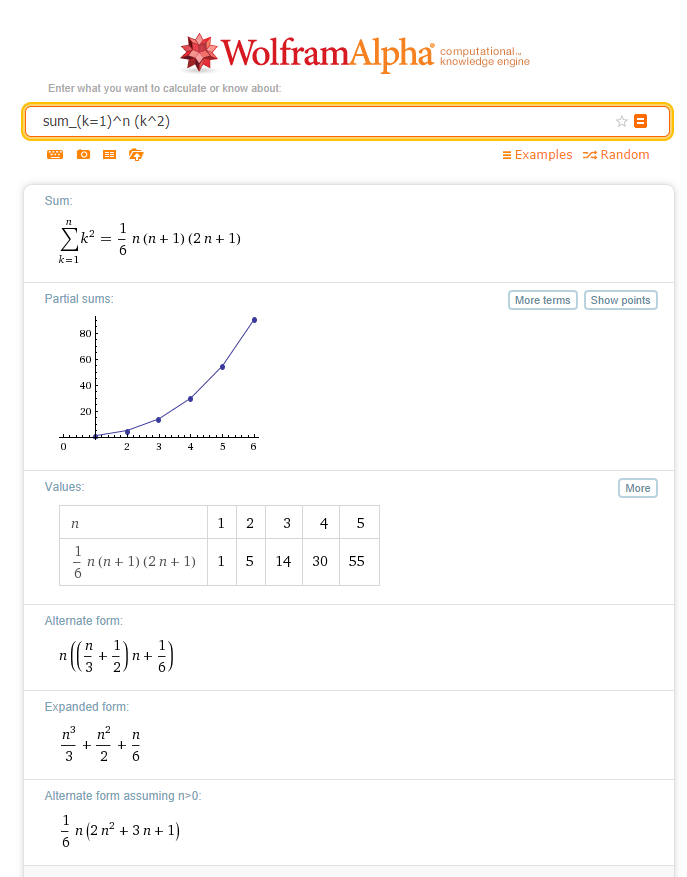Click the Random link text

click(x=625, y=155)
